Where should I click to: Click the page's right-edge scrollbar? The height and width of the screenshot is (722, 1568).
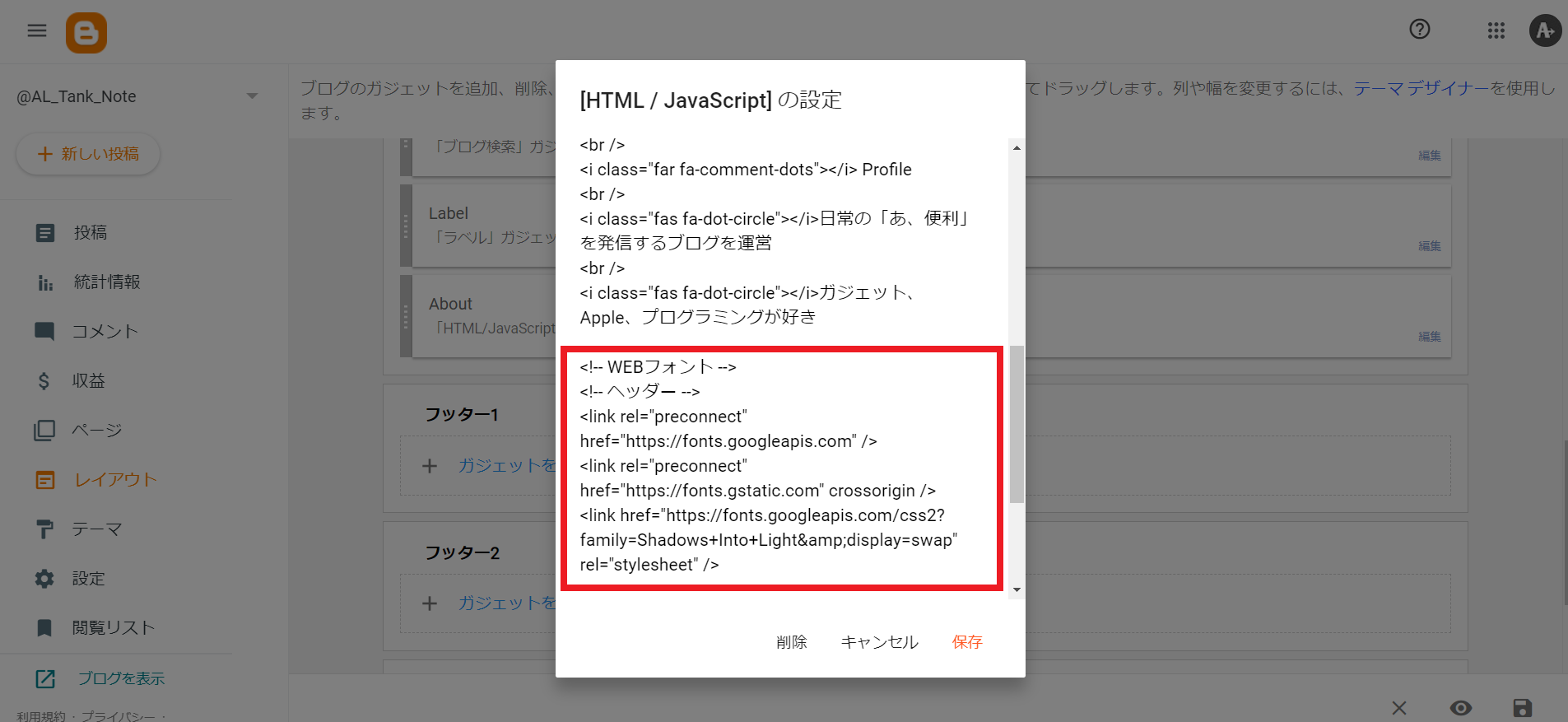point(1564,523)
